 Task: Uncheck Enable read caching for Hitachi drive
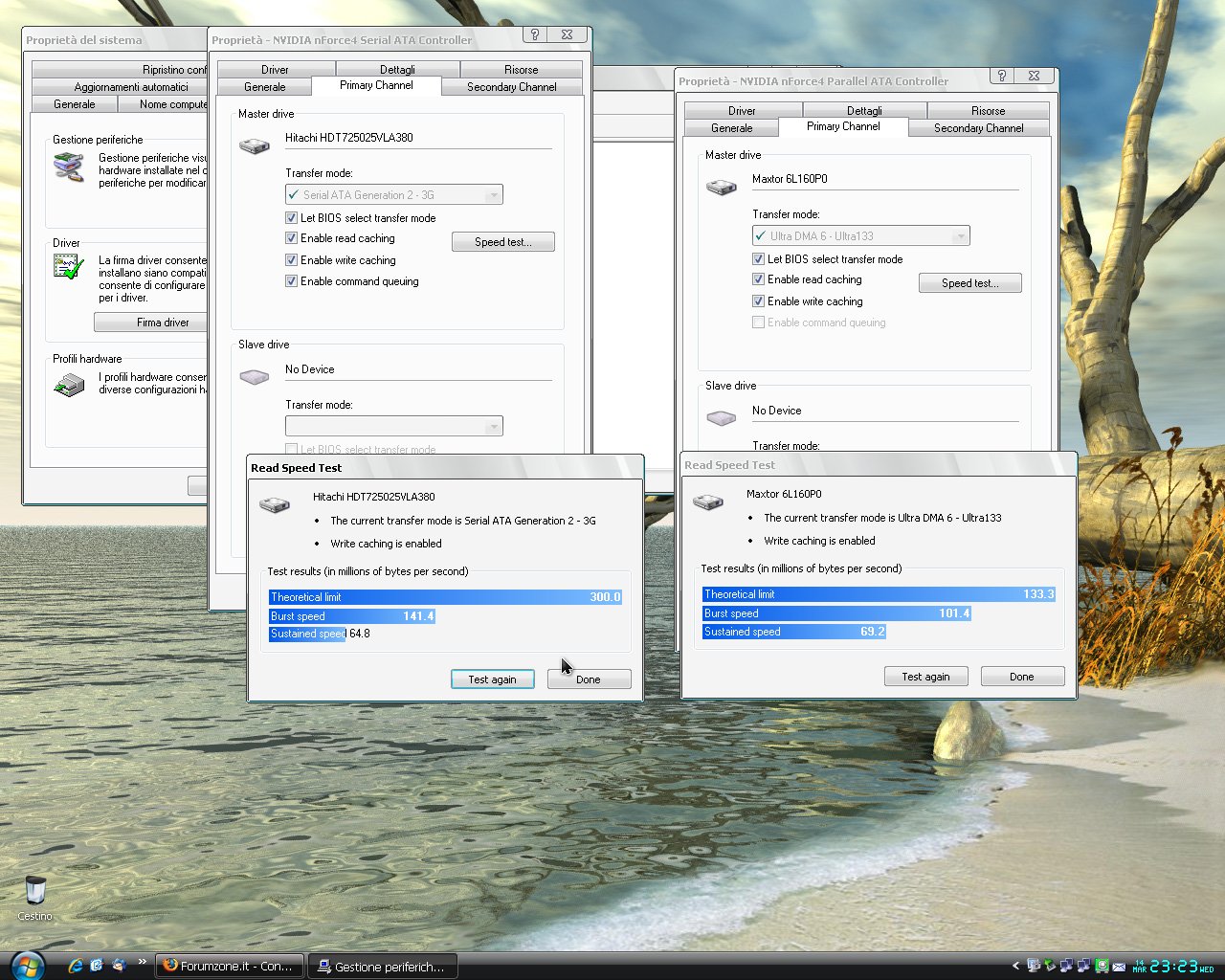292,238
